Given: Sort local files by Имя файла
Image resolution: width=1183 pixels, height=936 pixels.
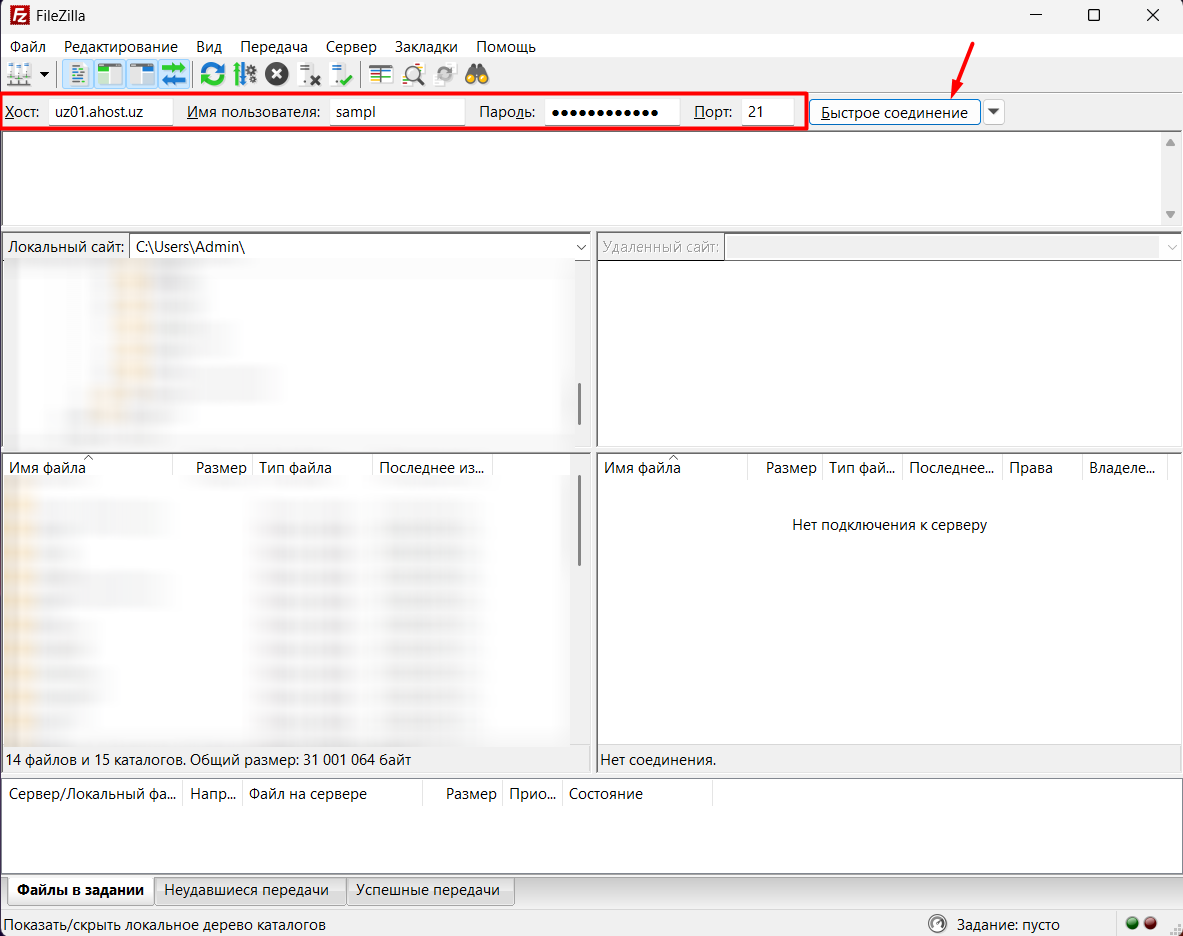Looking at the screenshot, I should point(88,468).
